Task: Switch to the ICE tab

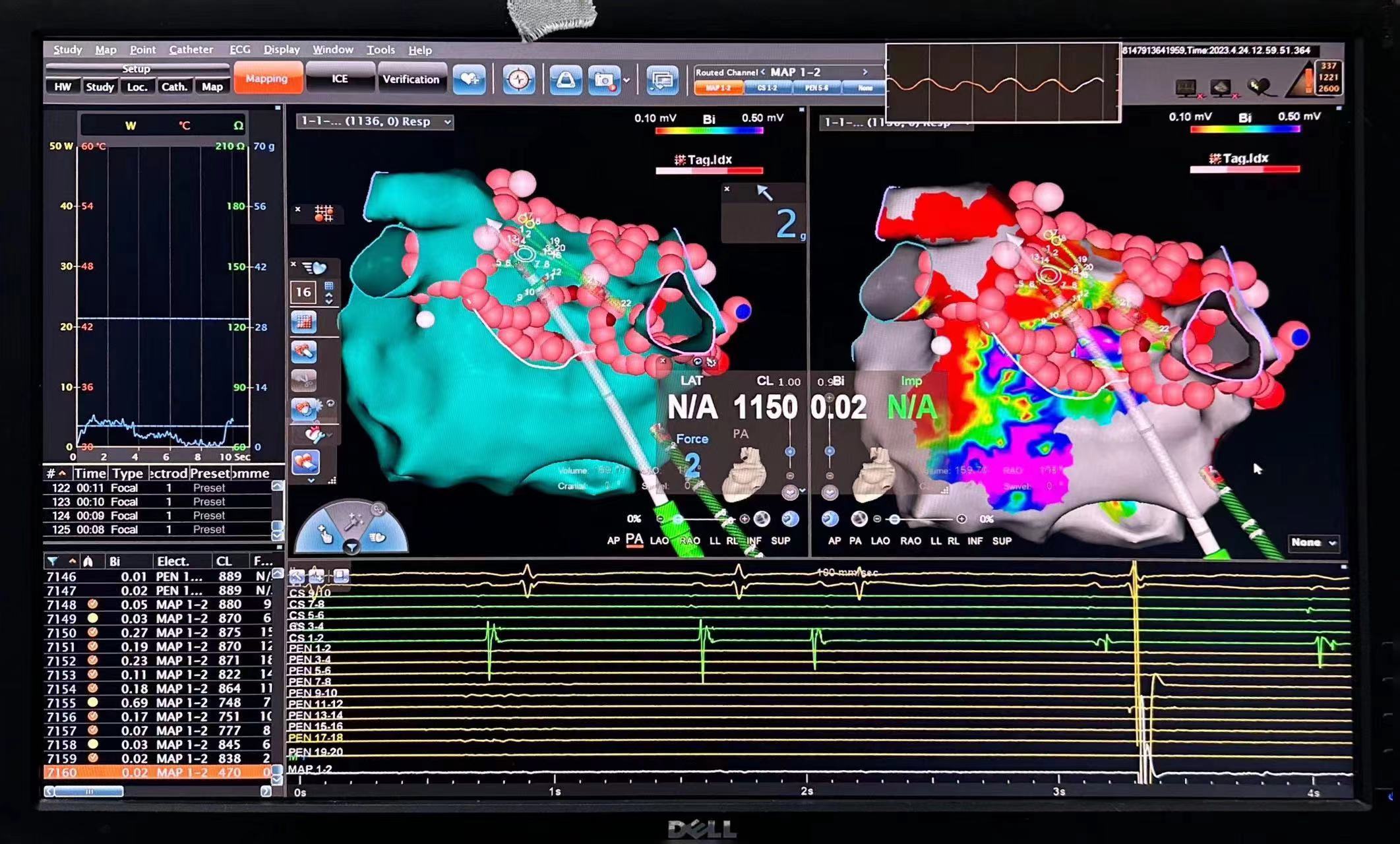Action: (x=340, y=78)
